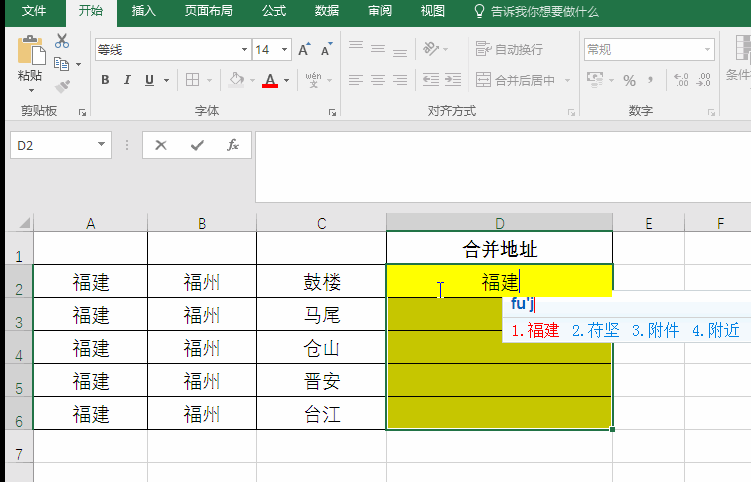Viewport: 751px width, 482px height.
Task: Choose IME candidate 3. 附件
Action: tap(656, 330)
